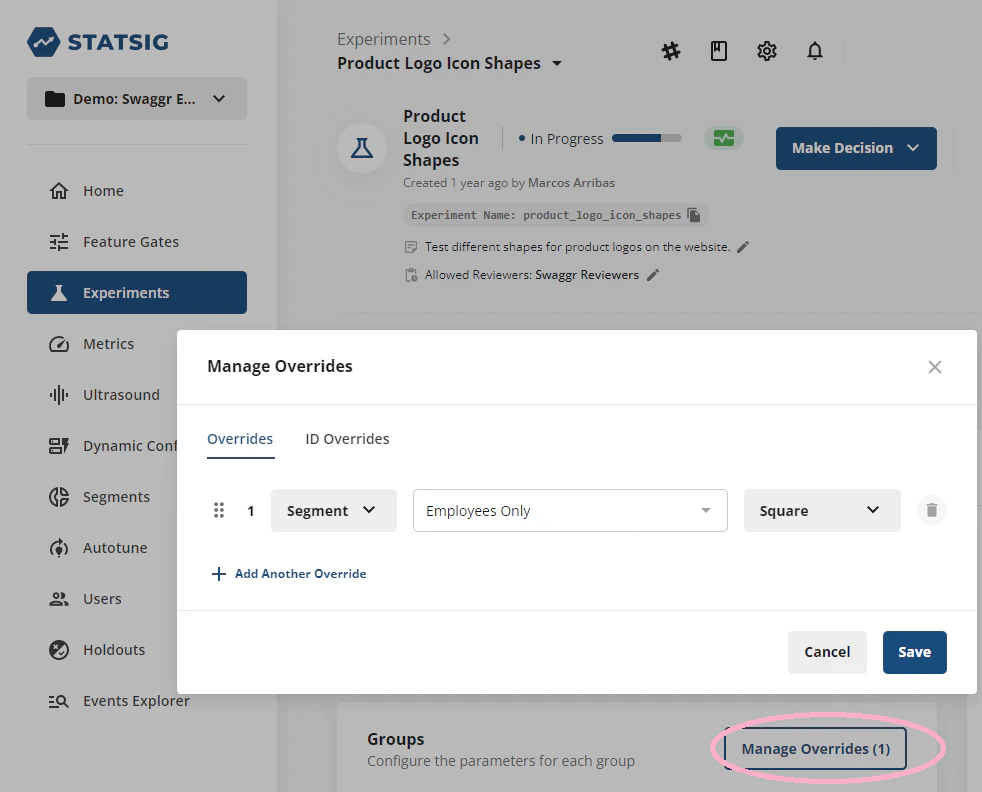Click the Events Explorer sidebar icon
This screenshot has width=982, height=792.
coord(59,701)
